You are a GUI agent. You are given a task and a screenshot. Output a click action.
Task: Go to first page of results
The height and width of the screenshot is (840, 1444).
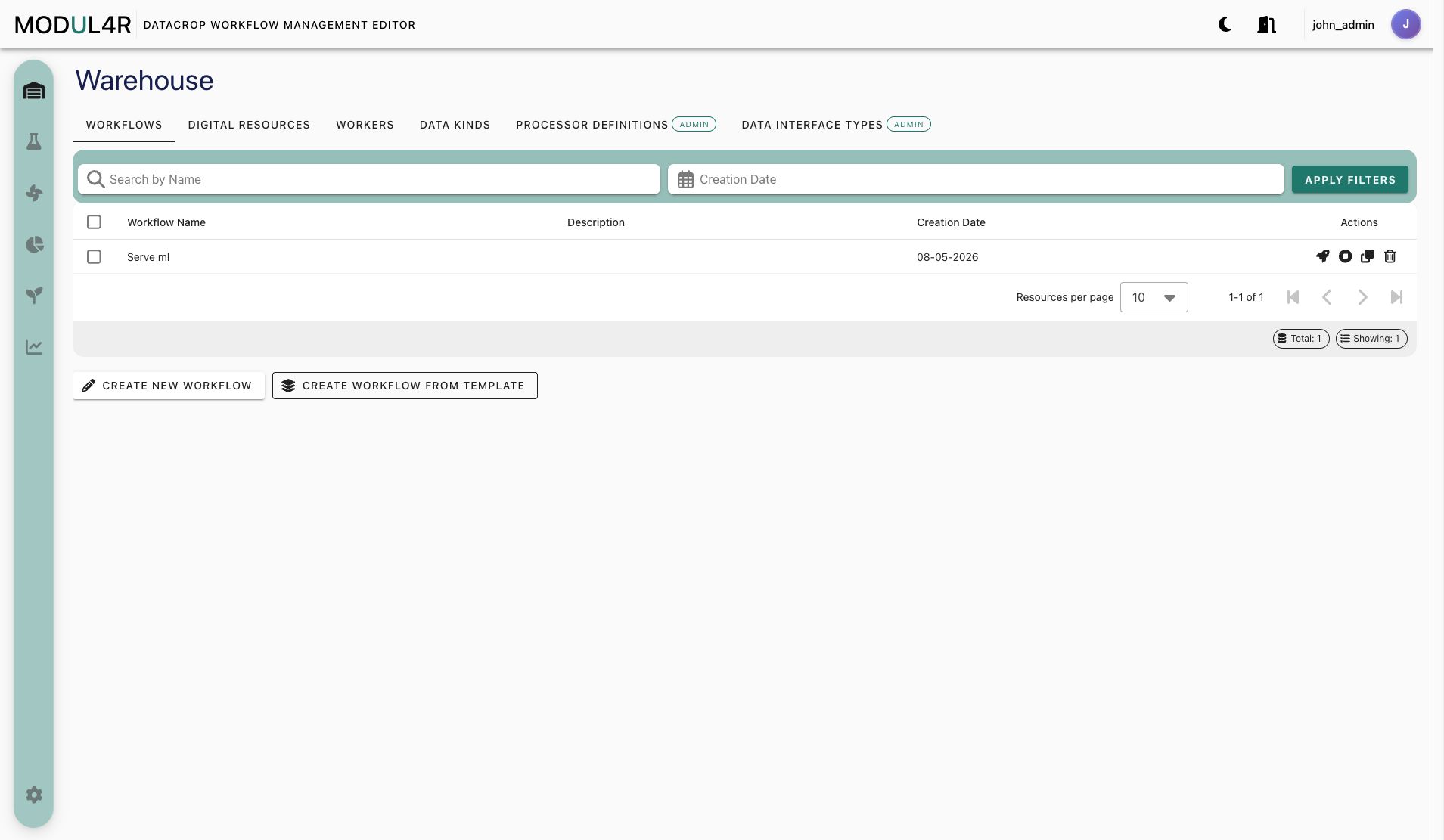point(1293,297)
